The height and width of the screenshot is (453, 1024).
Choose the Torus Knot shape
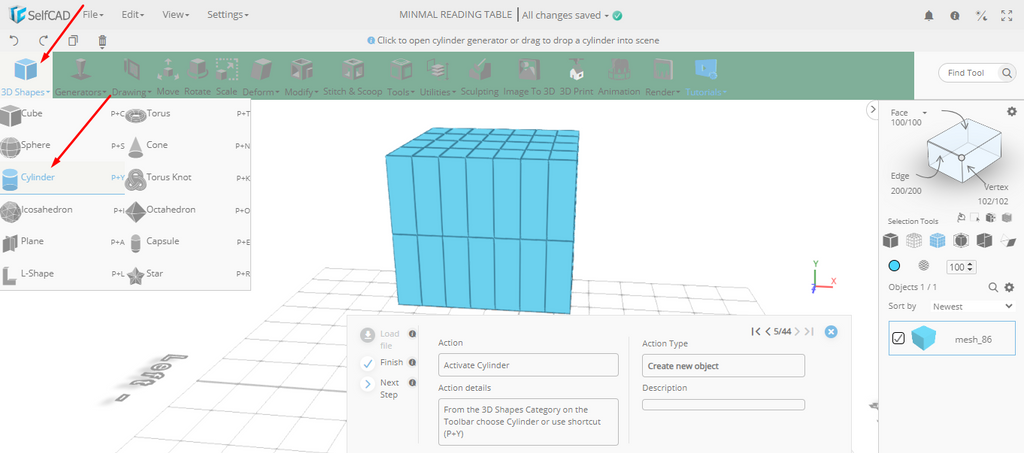tap(168, 177)
